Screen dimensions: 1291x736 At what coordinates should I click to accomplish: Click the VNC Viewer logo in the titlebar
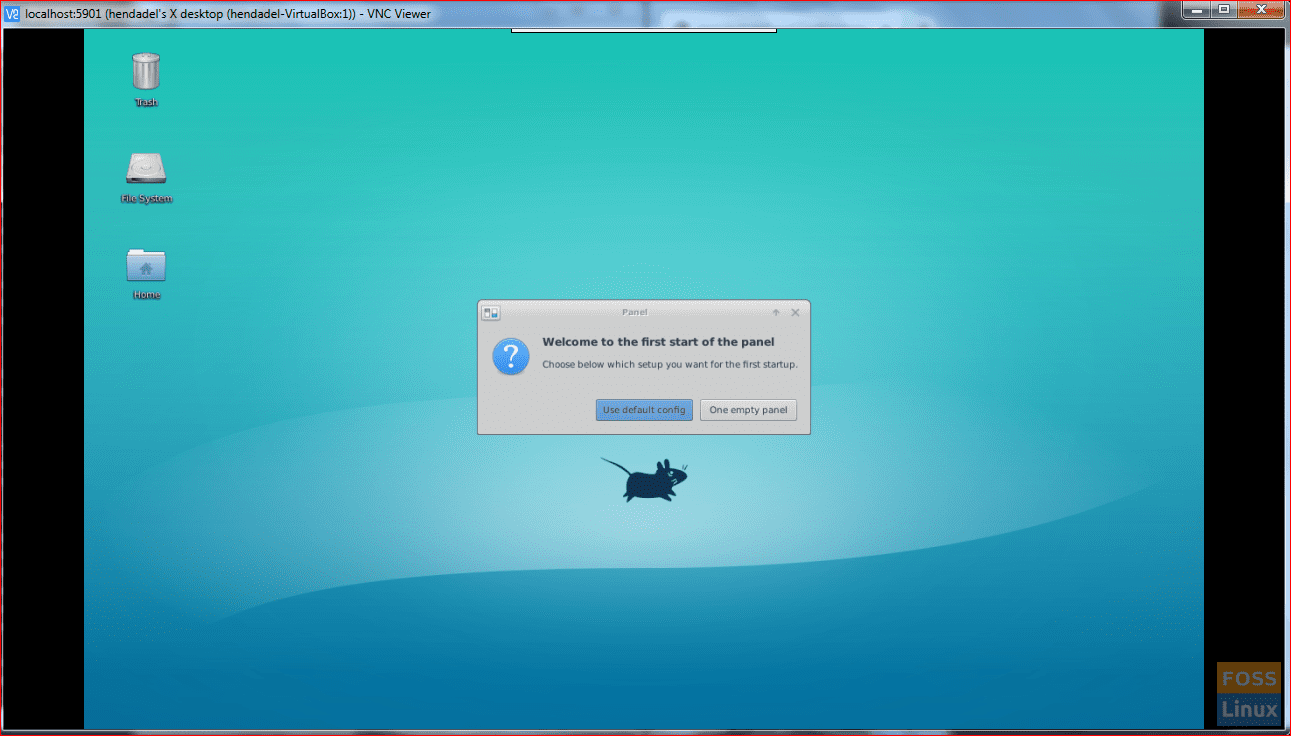(x=11, y=13)
